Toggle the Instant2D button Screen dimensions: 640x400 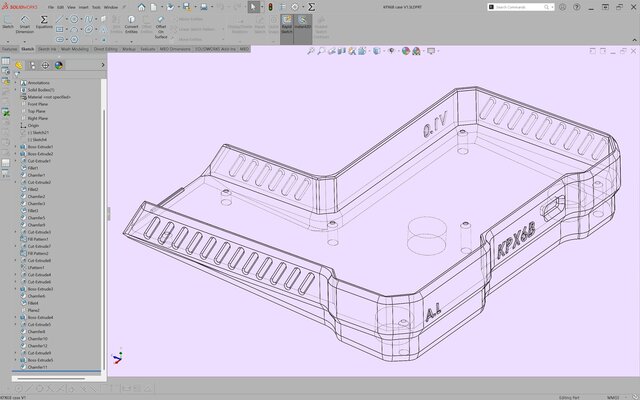[x=303, y=24]
